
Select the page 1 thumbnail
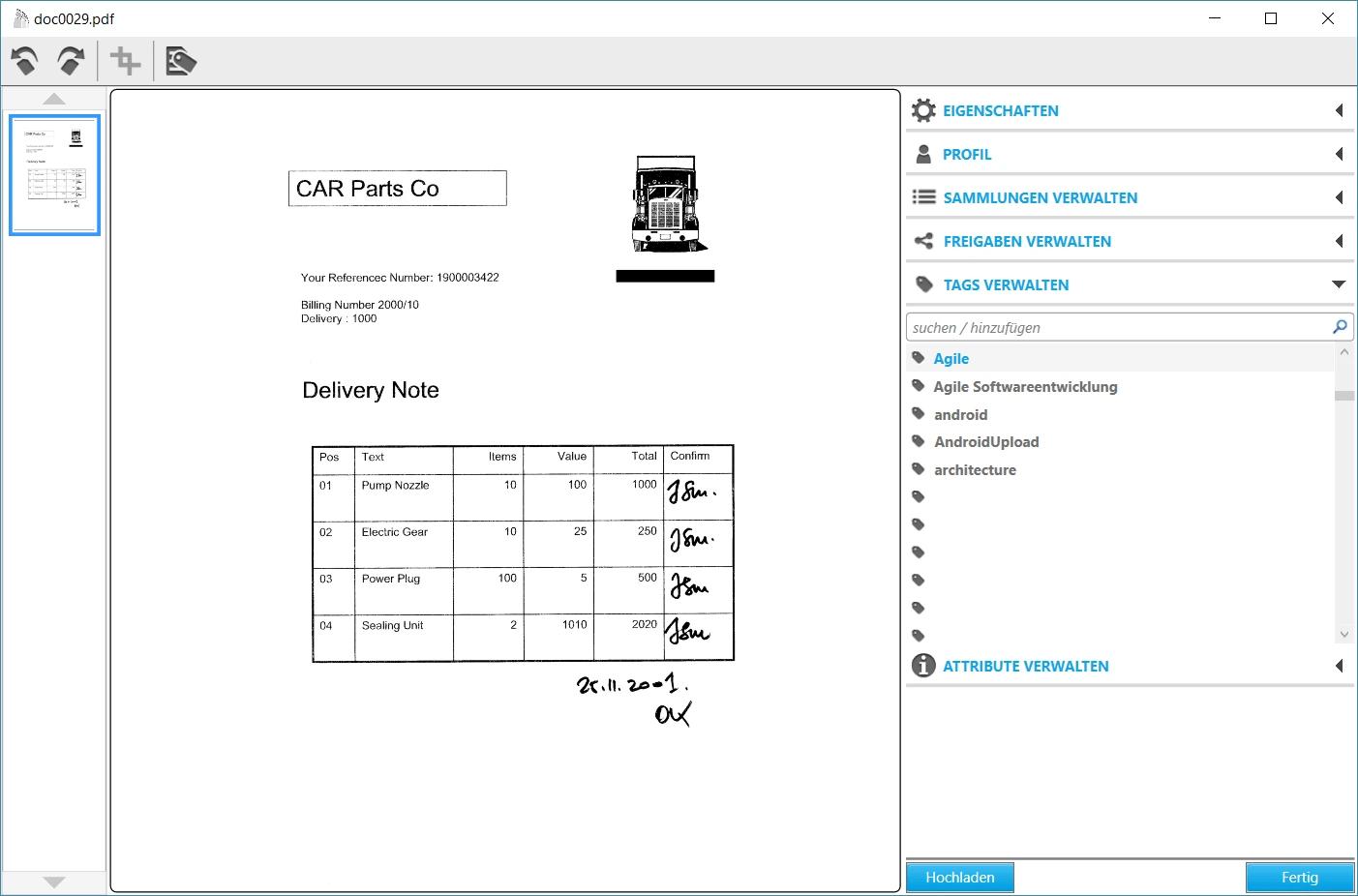point(54,174)
